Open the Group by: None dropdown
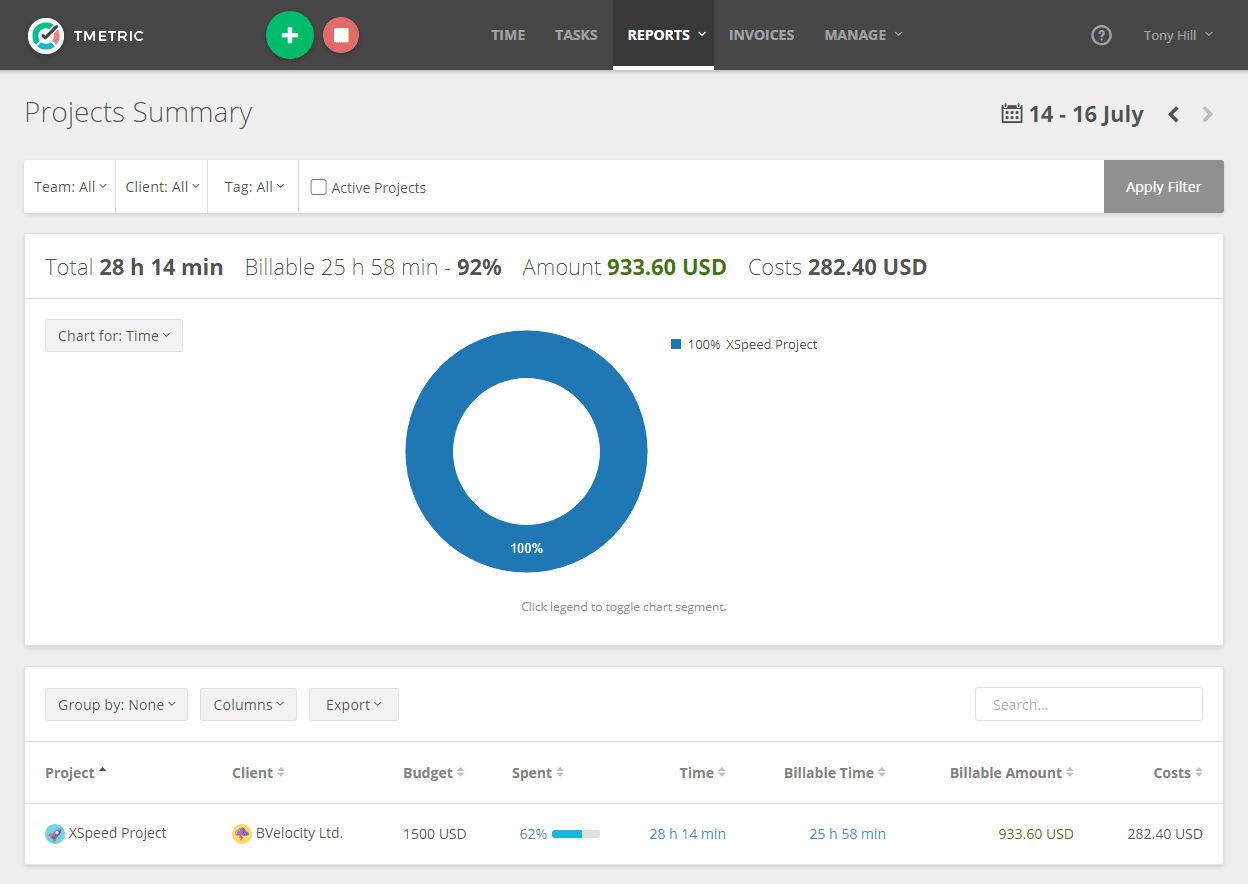Viewport: 1248px width, 884px height. [x=116, y=705]
